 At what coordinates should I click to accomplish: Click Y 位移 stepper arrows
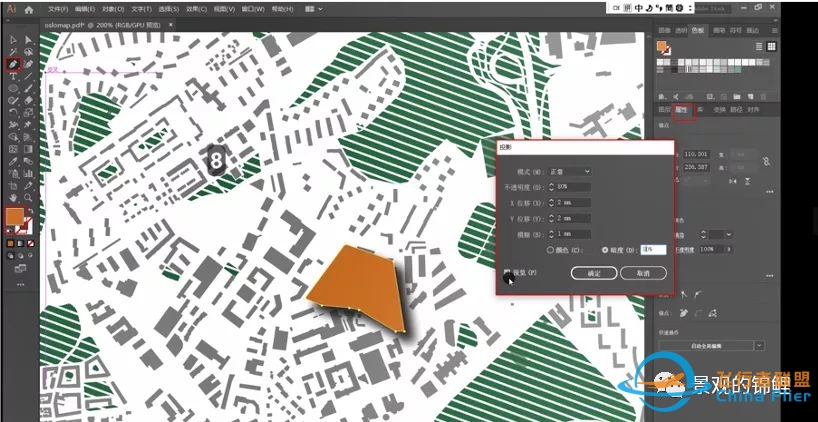pos(551,218)
